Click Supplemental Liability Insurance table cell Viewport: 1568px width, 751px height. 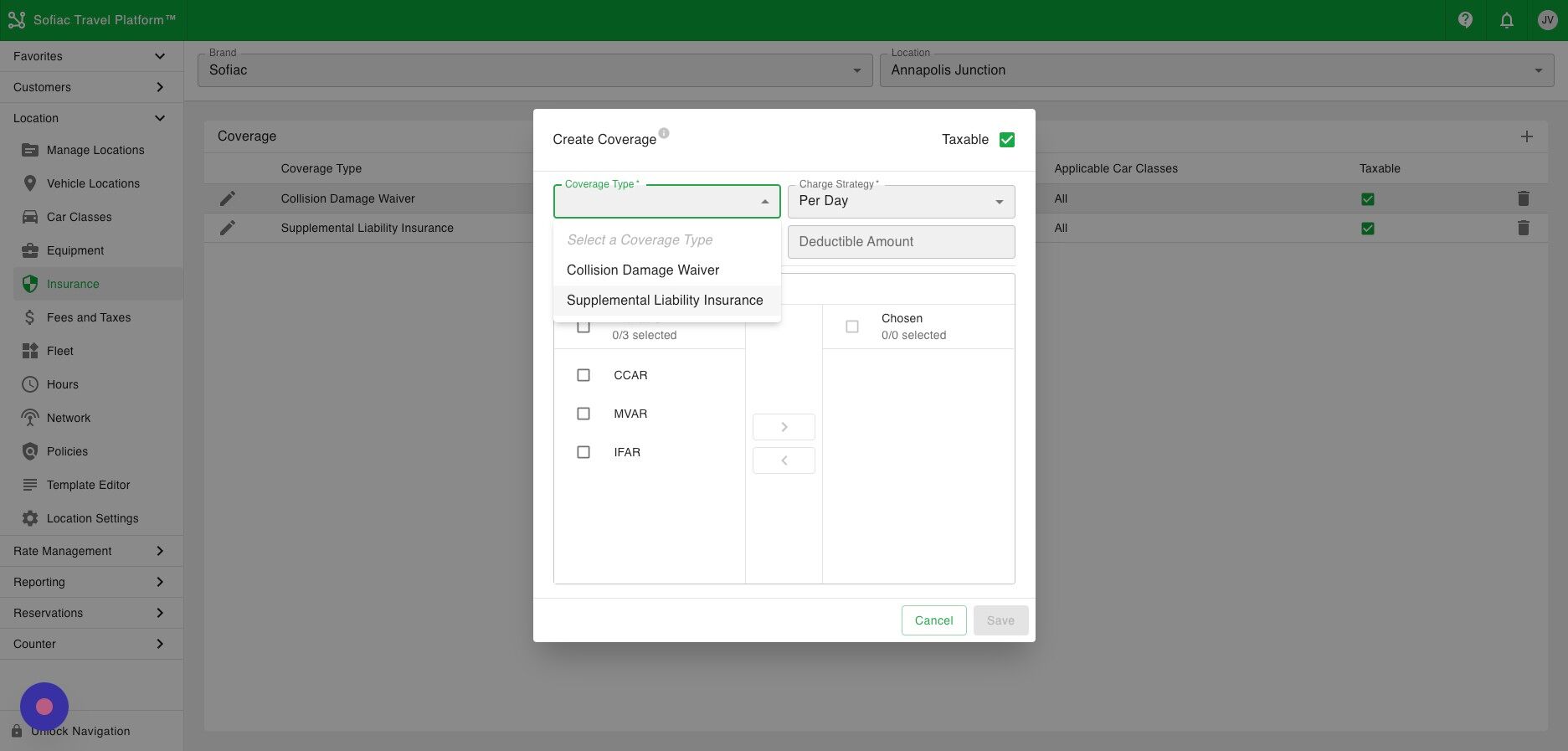(367, 228)
